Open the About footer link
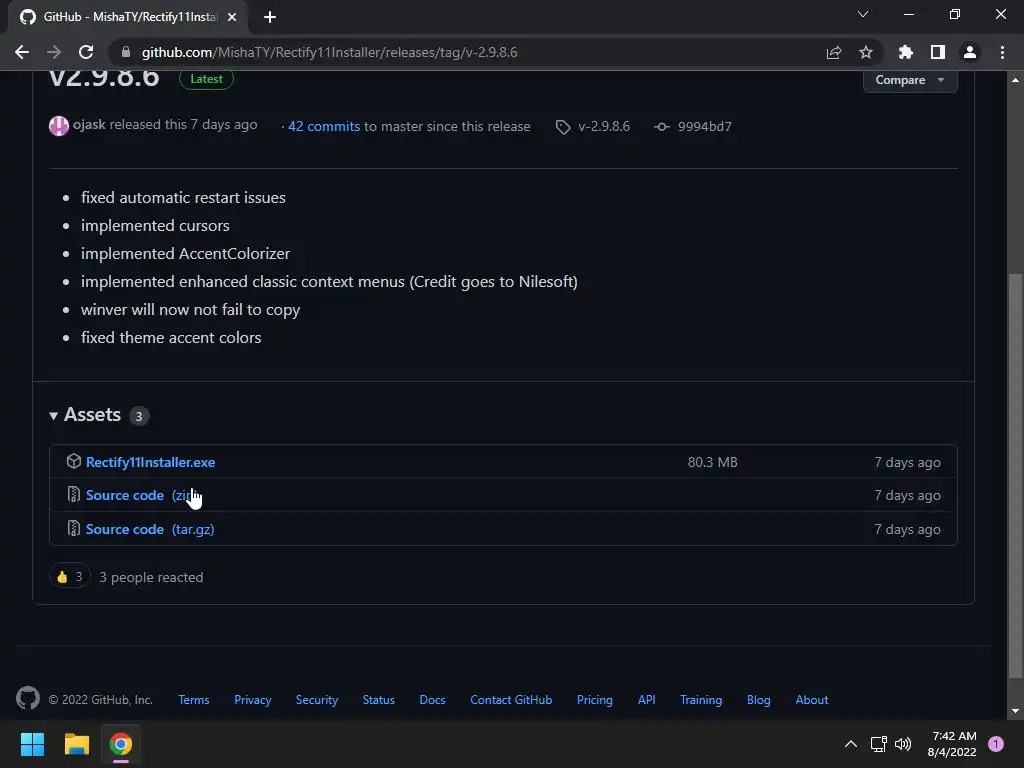The image size is (1024, 768). pos(812,700)
